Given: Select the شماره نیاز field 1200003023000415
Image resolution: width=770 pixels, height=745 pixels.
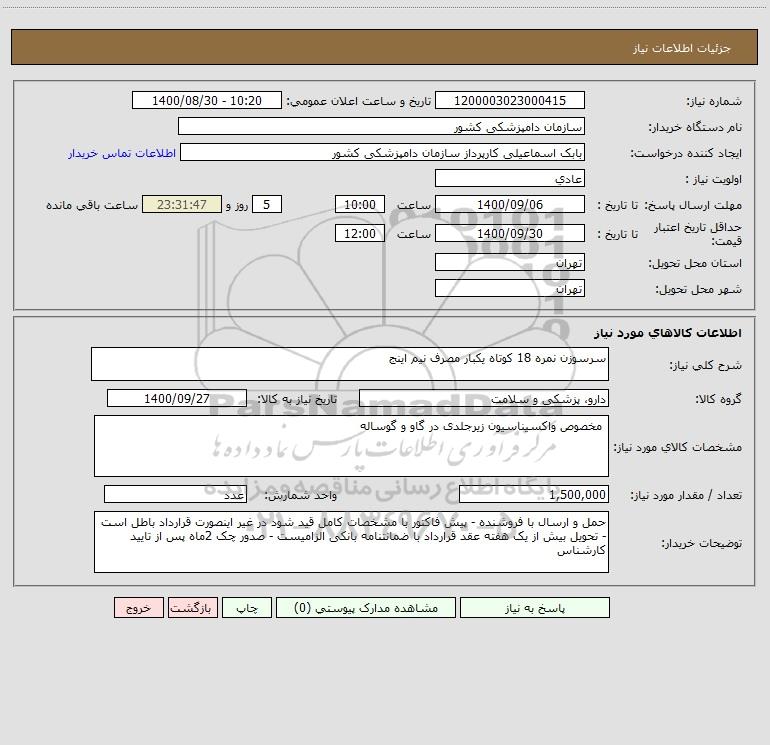Looking at the screenshot, I should pyautogui.click(x=510, y=100).
